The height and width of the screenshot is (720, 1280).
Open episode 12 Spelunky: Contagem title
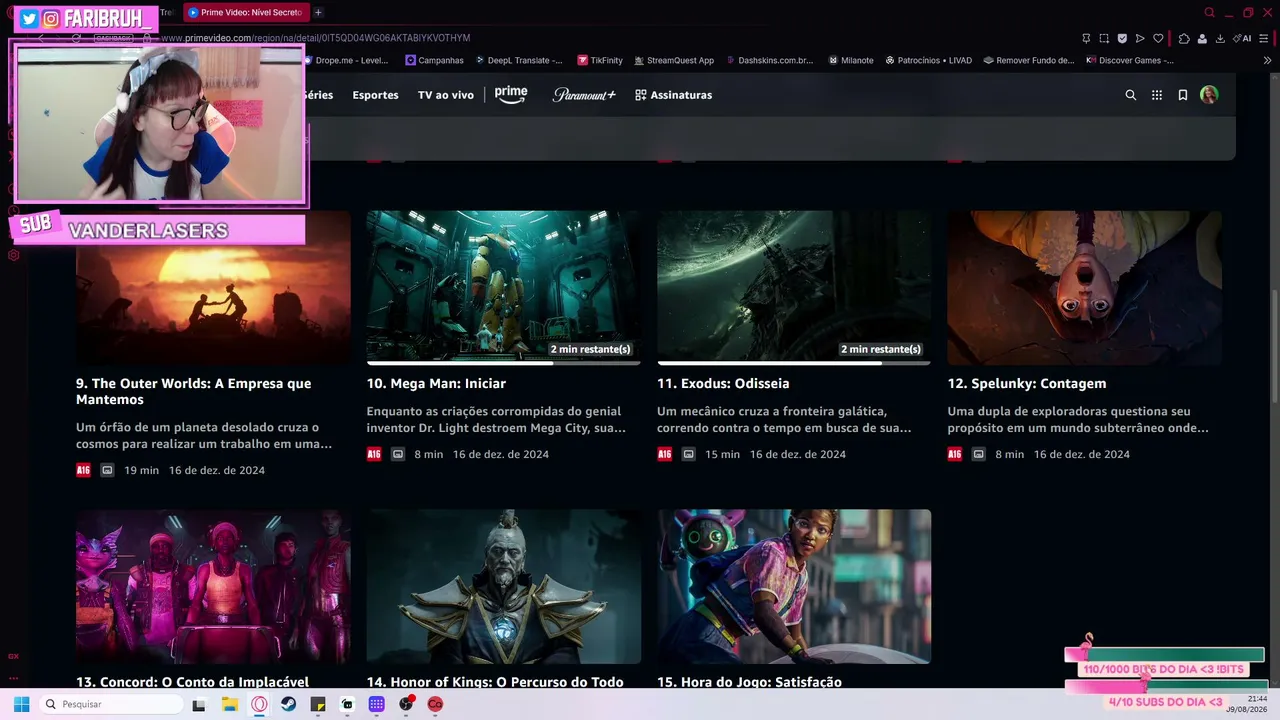1027,383
